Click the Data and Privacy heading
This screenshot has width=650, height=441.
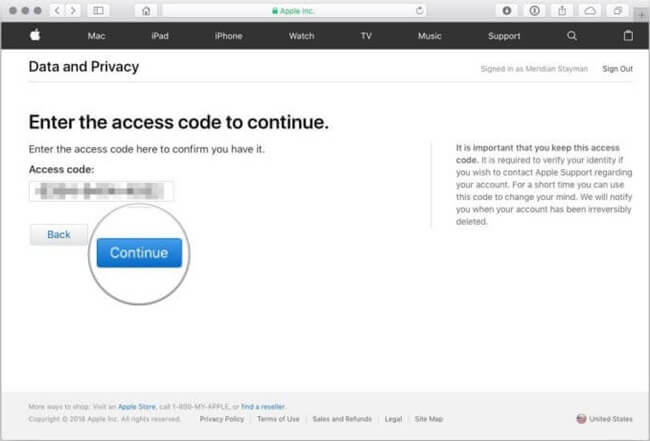(x=84, y=67)
